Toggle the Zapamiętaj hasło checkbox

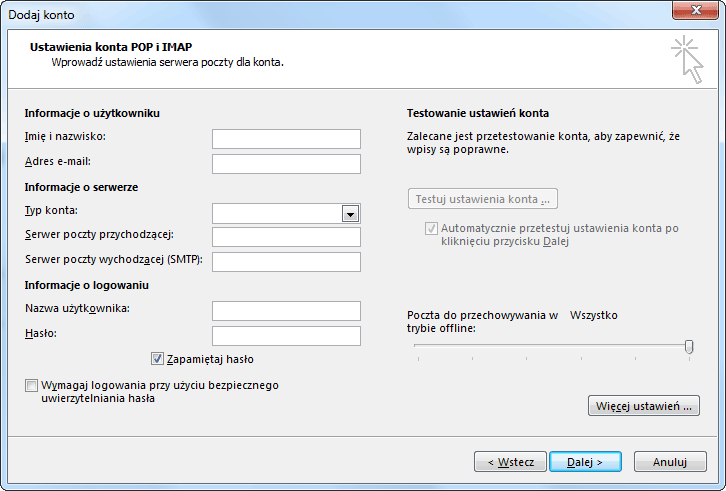(x=157, y=359)
